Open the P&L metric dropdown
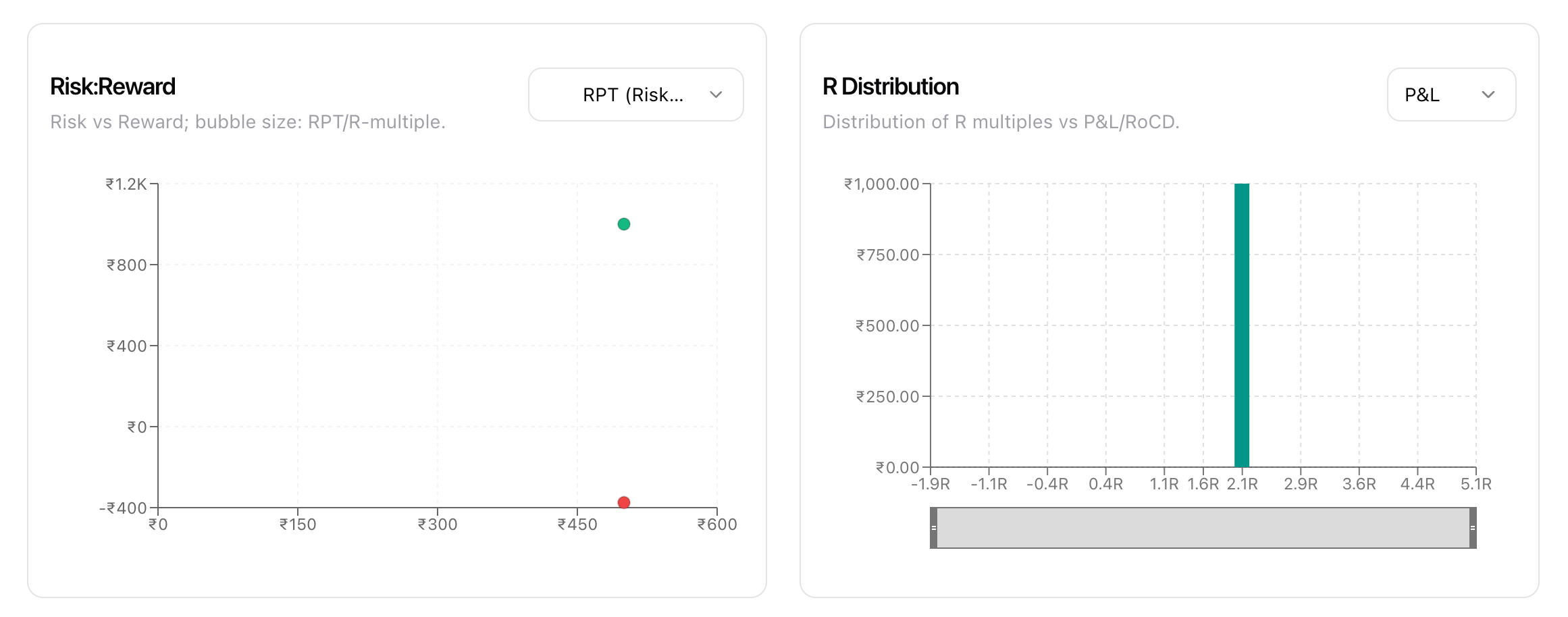Viewport: 1568px width, 617px height. 1451,95
